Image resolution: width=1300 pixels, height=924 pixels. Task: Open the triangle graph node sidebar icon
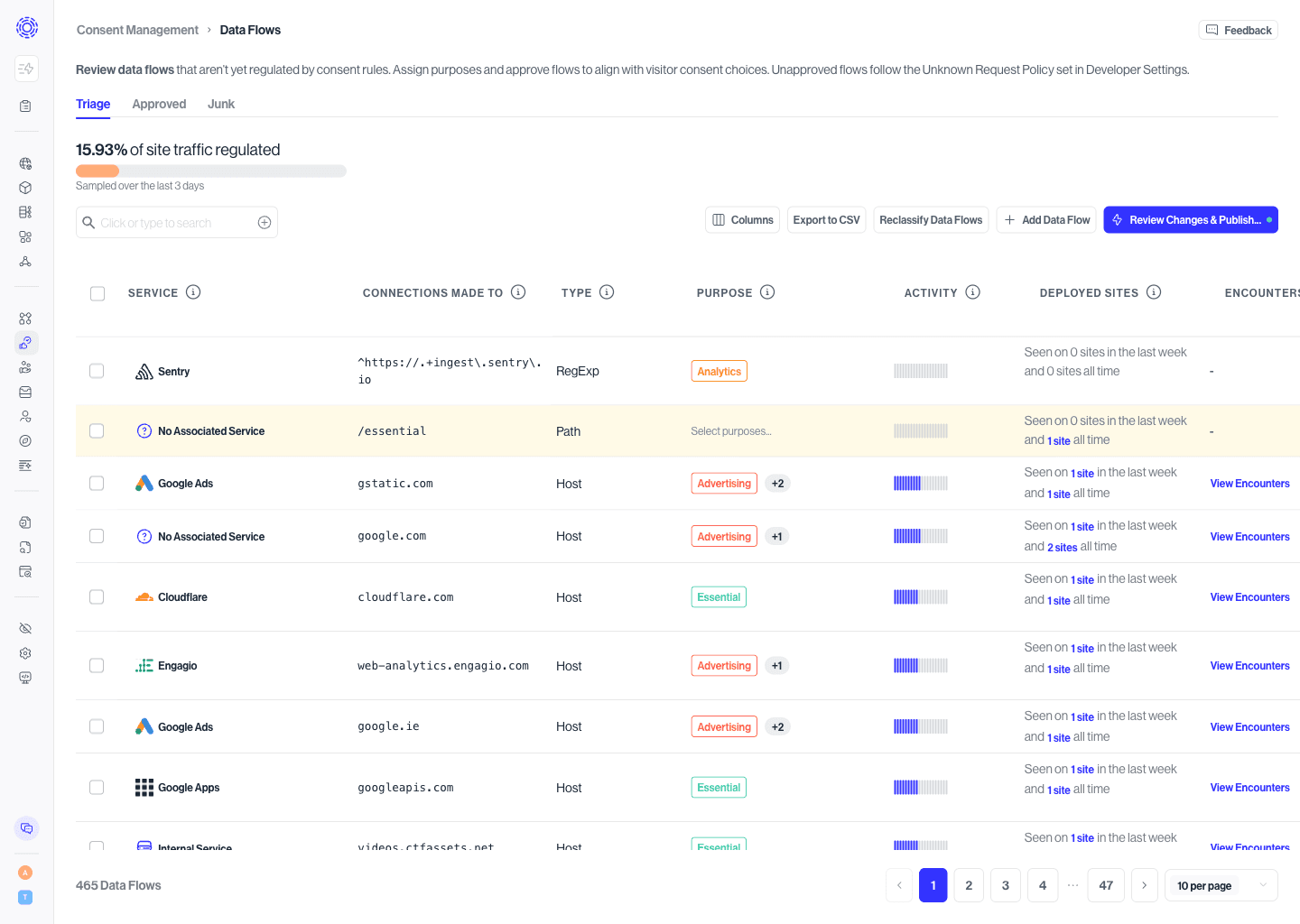(x=25, y=262)
